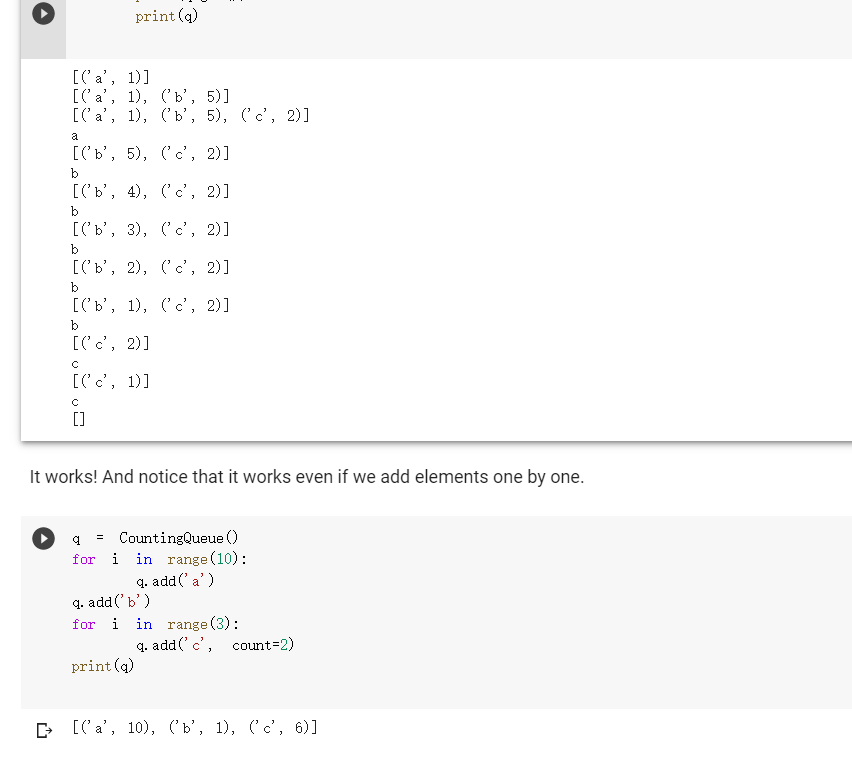Click the "q.add('a')" code line
The width and height of the screenshot is (852, 765).
pyautogui.click(x=175, y=581)
